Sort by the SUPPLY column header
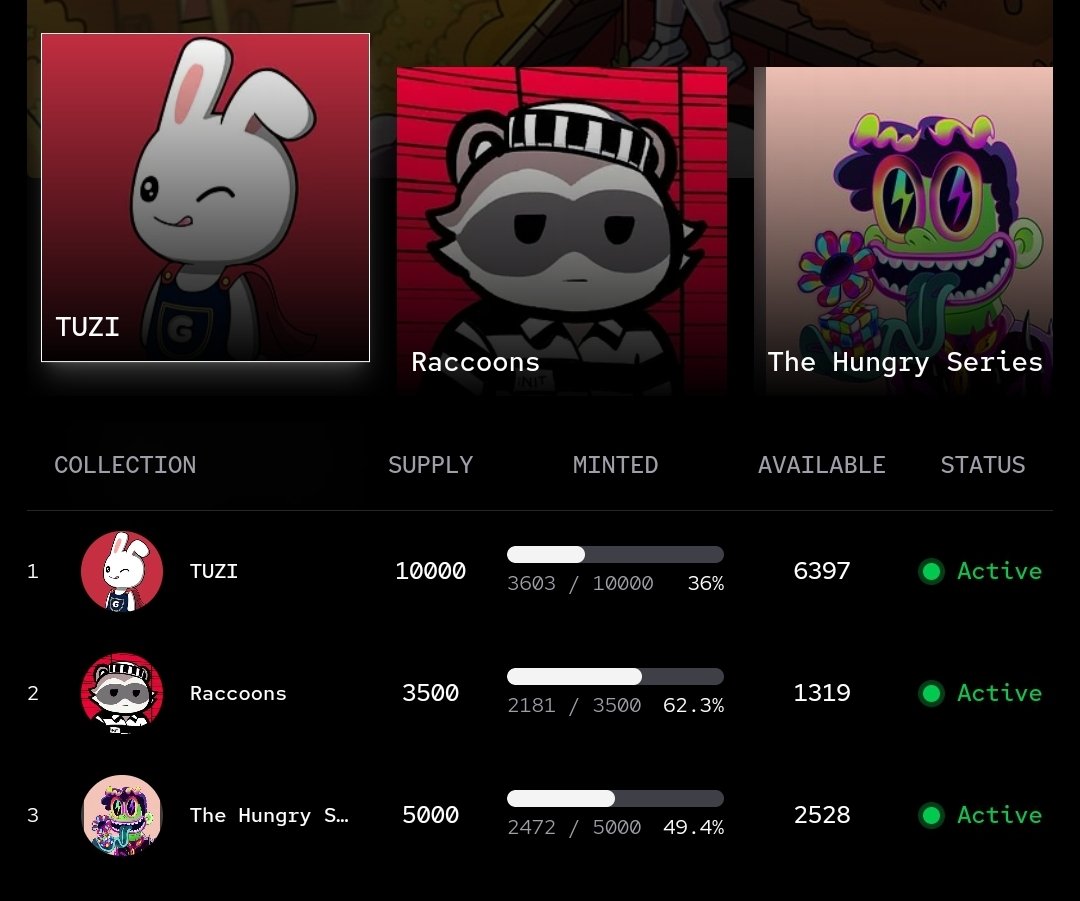 coord(430,465)
